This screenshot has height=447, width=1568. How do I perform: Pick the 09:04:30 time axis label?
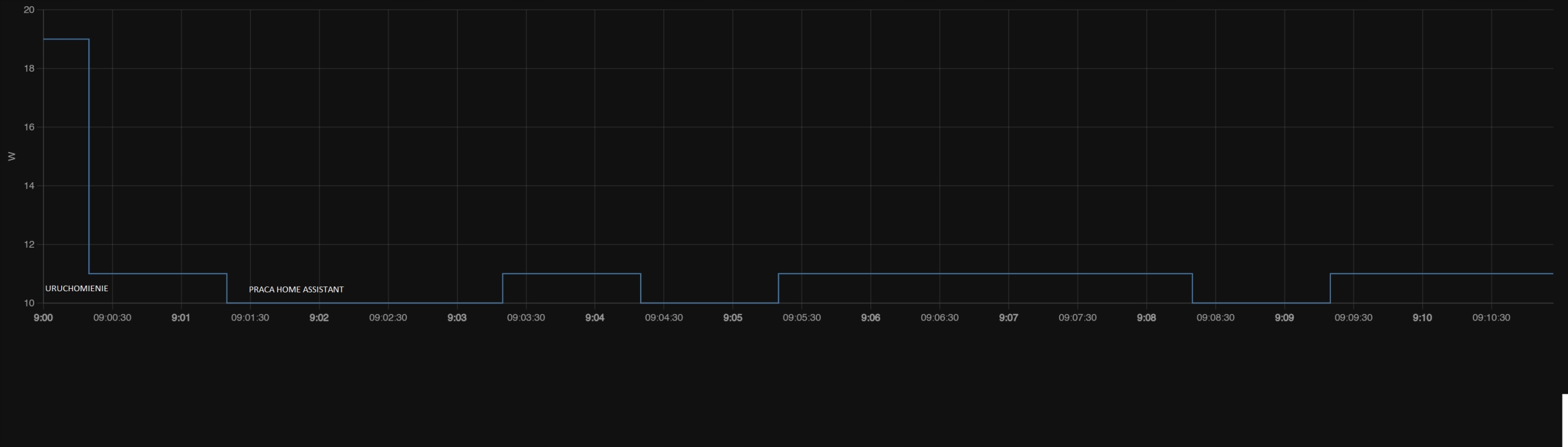(x=664, y=318)
